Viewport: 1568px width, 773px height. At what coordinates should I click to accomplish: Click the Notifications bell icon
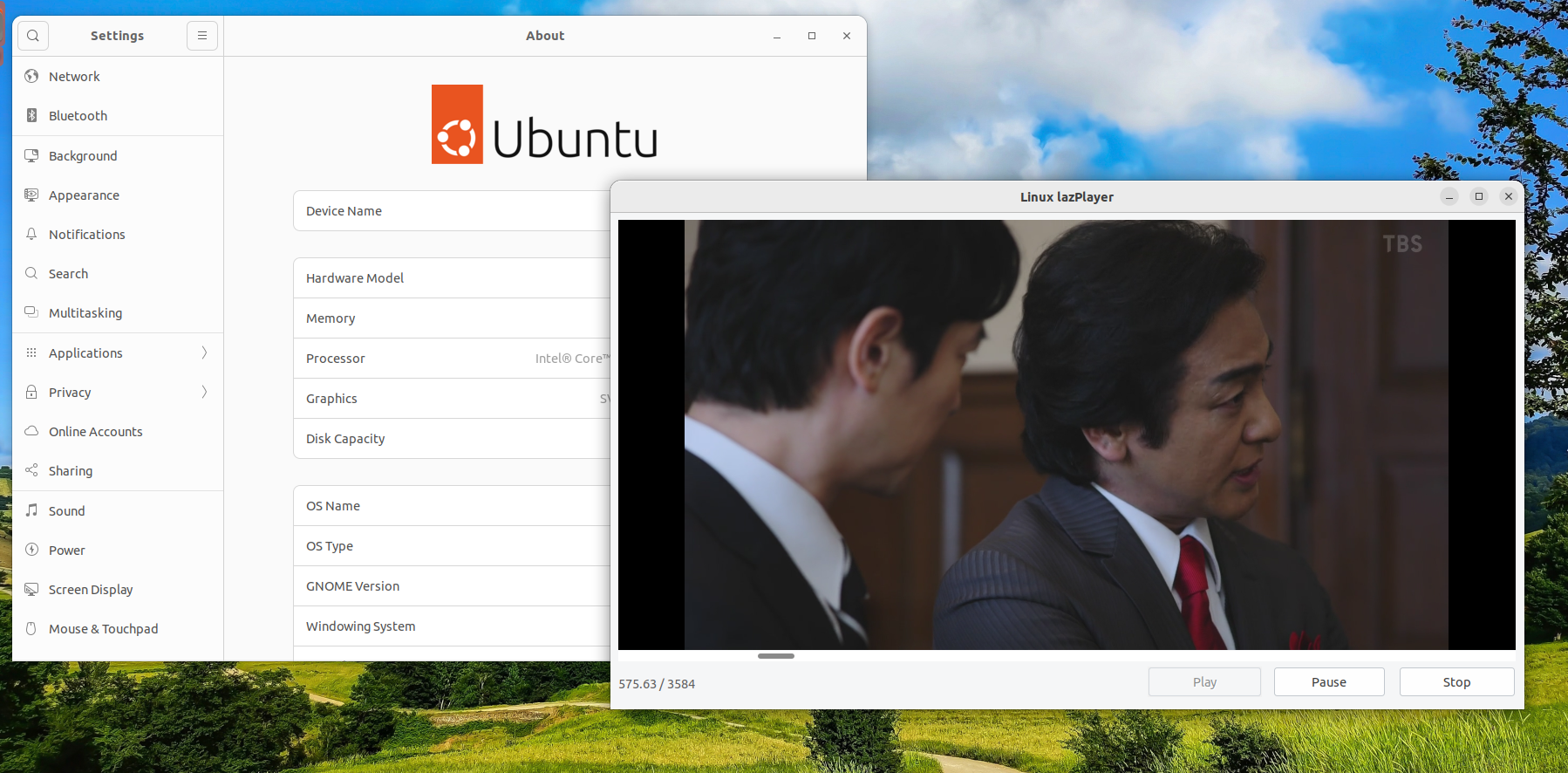(x=31, y=234)
